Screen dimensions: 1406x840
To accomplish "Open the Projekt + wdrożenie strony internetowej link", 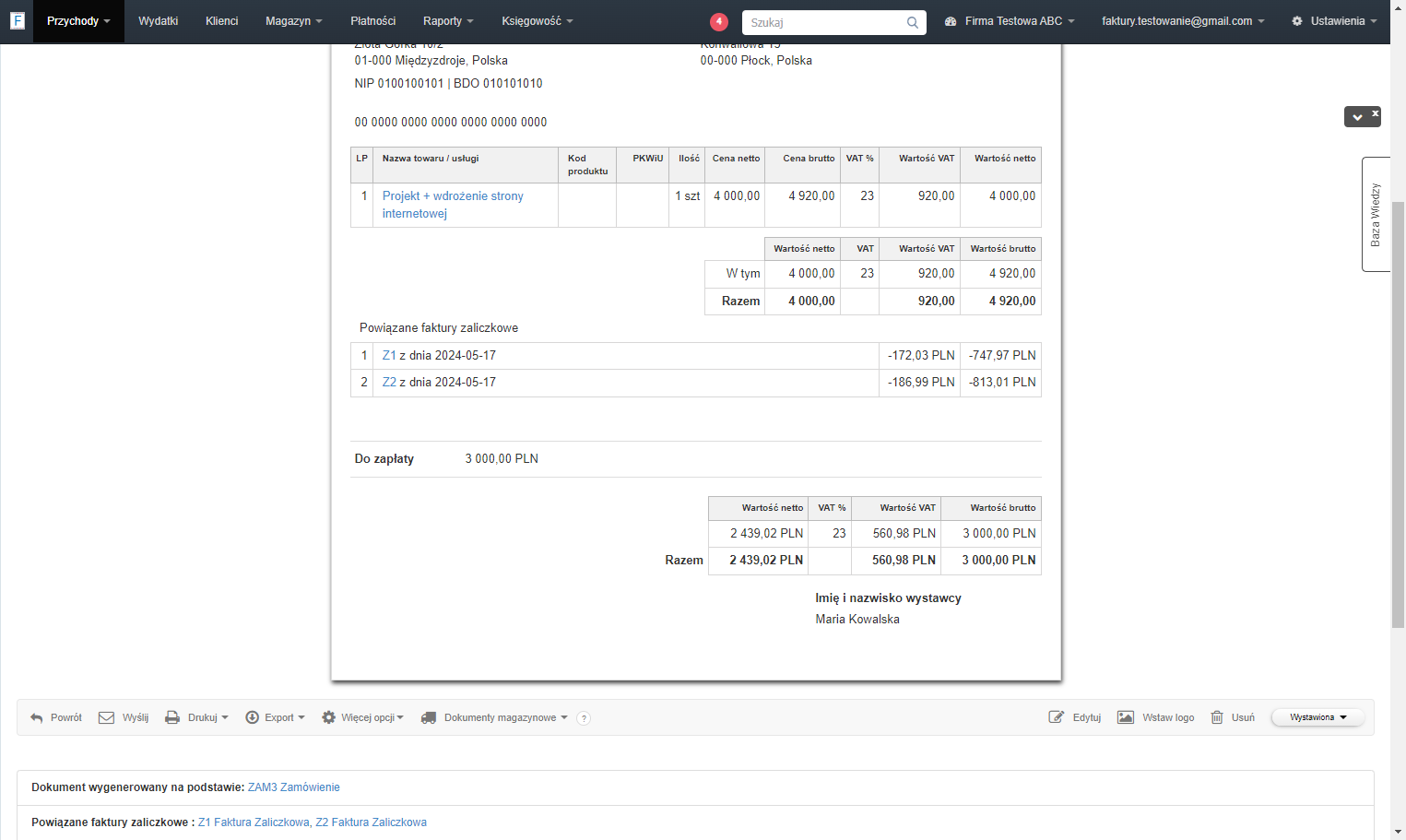I will (453, 205).
